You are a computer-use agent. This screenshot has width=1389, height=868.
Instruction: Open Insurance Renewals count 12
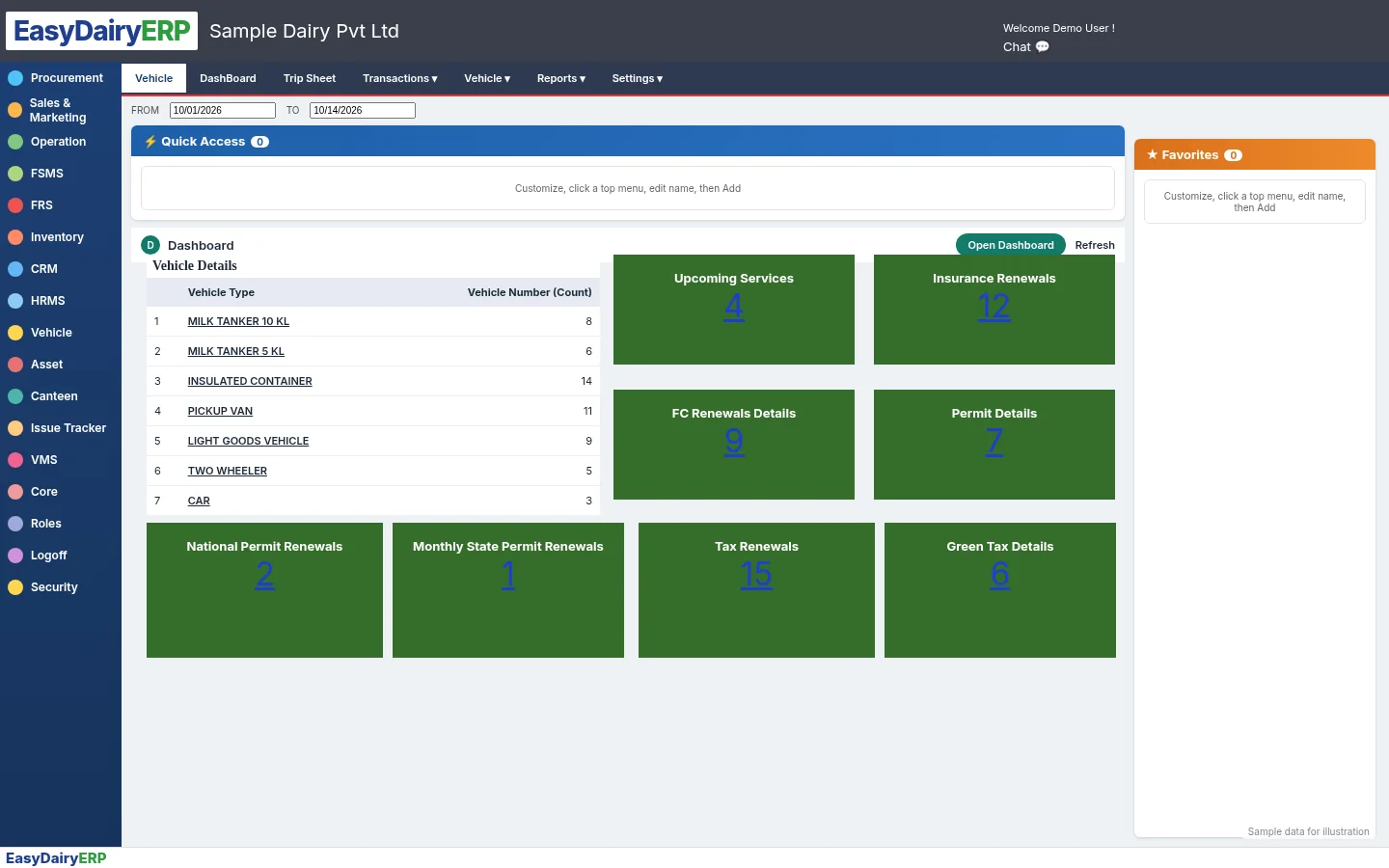(994, 307)
